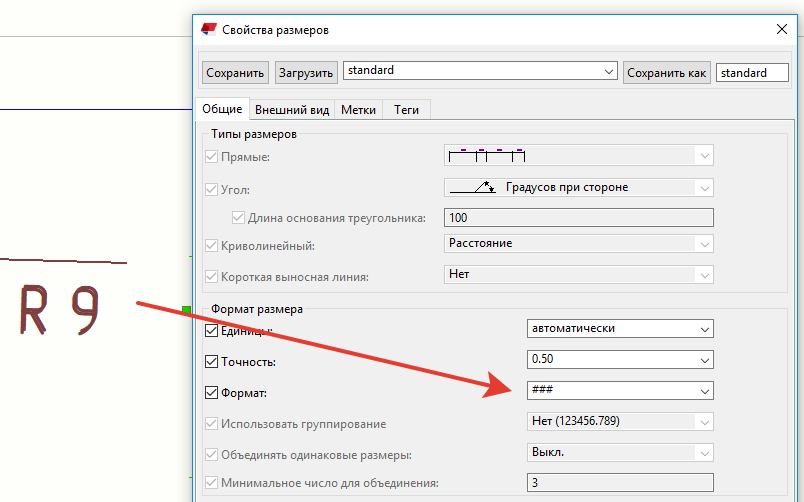Click the Сохранить button
This screenshot has height=502, width=804.
[x=235, y=73]
